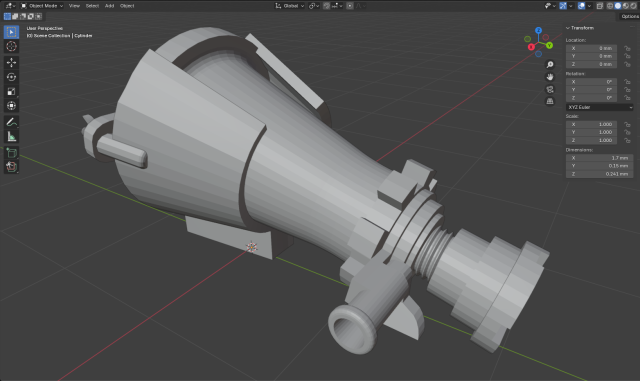Select the Cursor tool
The width and height of the screenshot is (640, 381).
point(11,46)
